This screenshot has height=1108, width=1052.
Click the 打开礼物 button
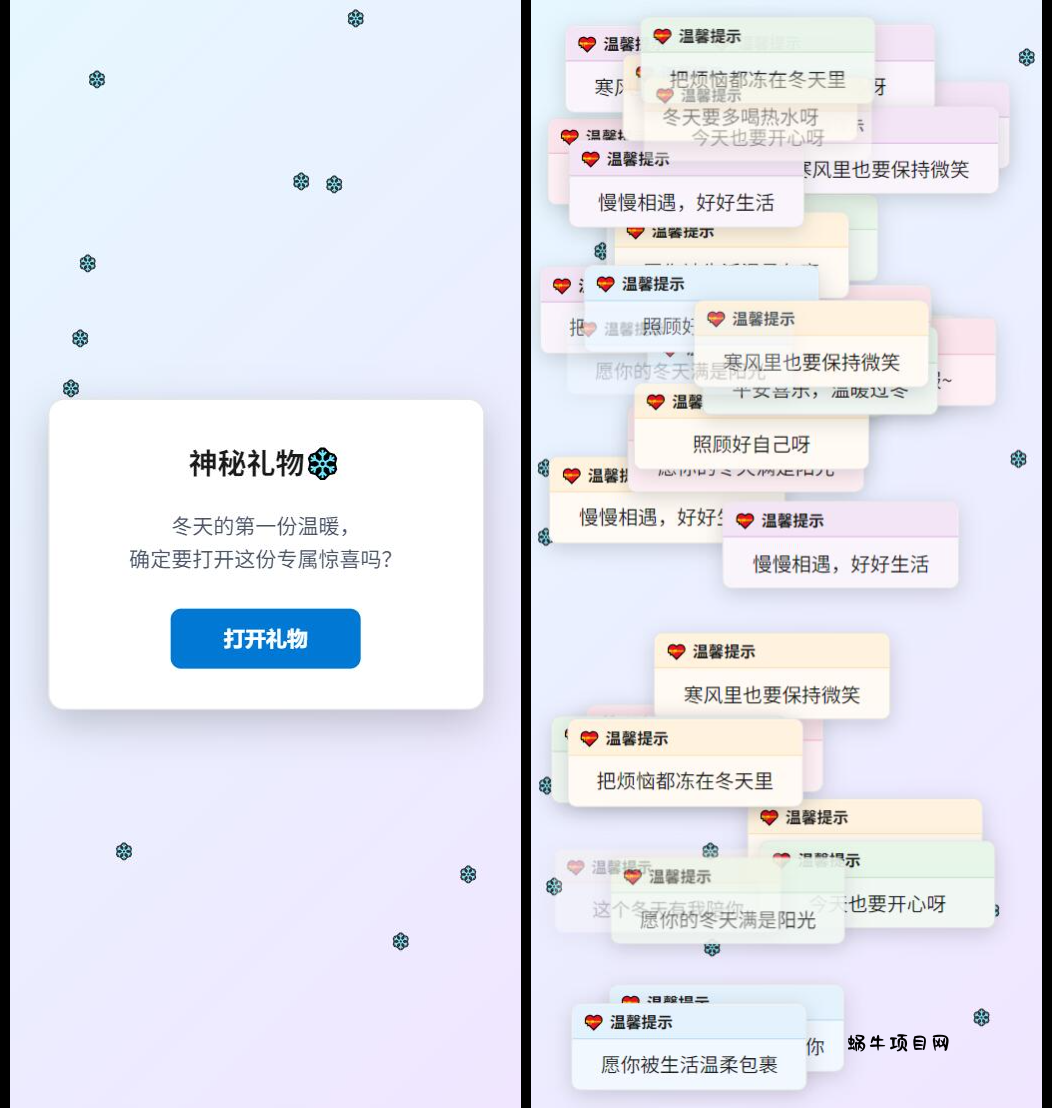point(266,638)
